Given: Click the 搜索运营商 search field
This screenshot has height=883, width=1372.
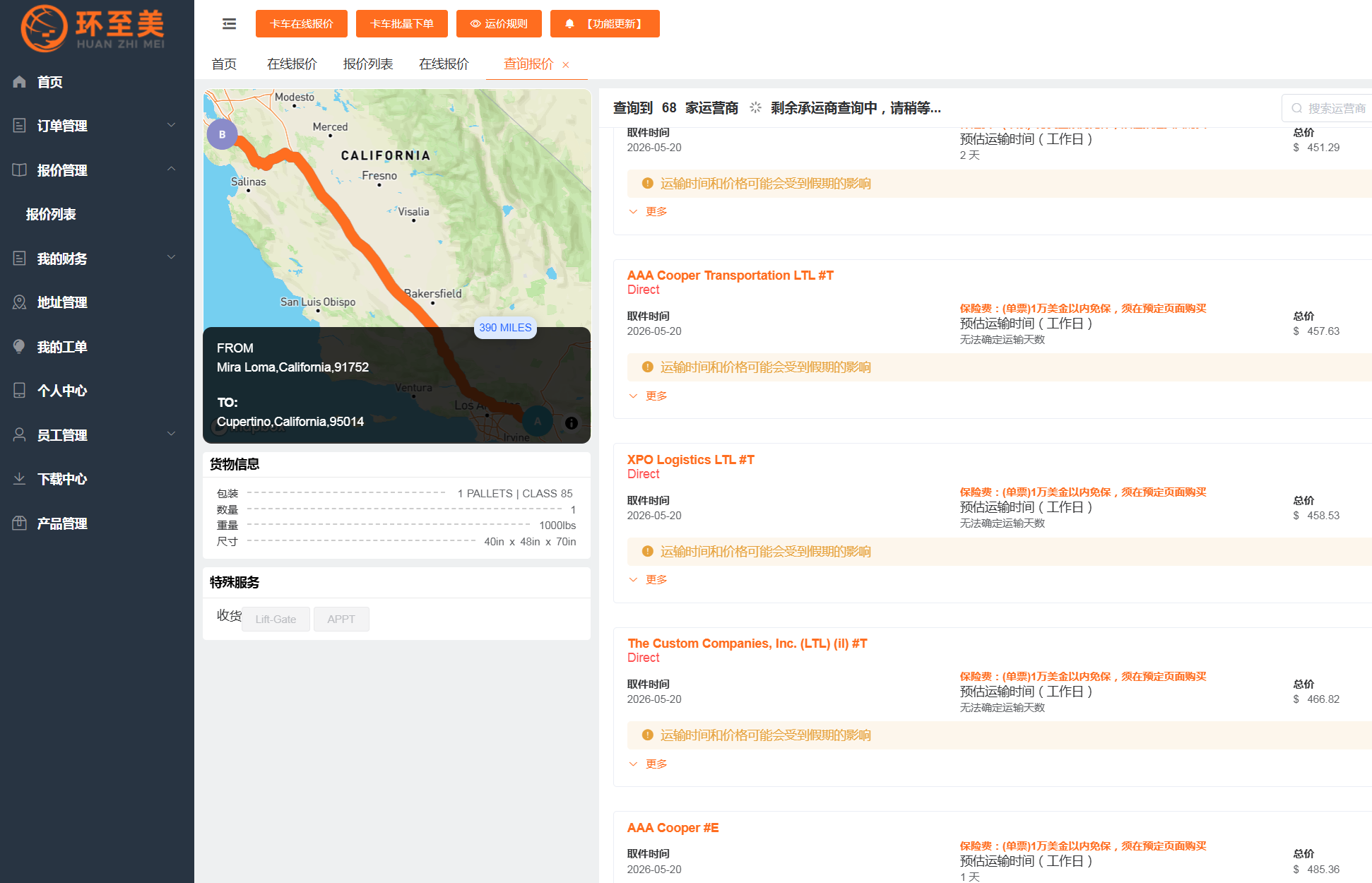Looking at the screenshot, I should click(x=1327, y=108).
